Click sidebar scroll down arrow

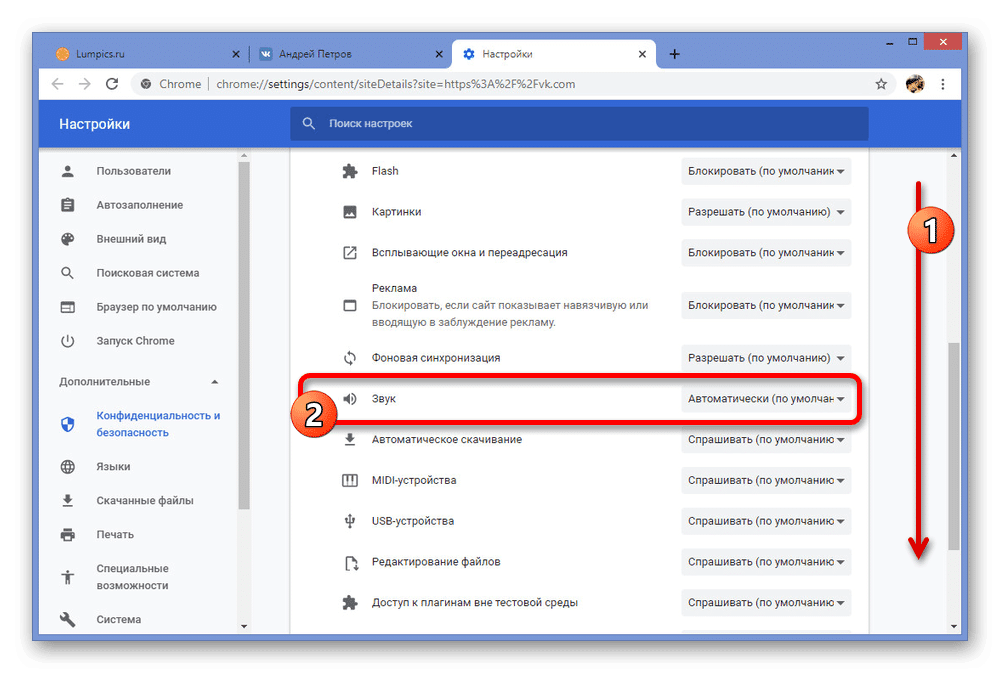click(244, 626)
